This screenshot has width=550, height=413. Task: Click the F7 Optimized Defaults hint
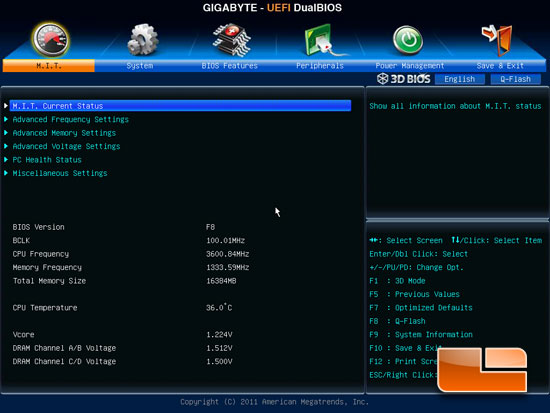coord(421,308)
